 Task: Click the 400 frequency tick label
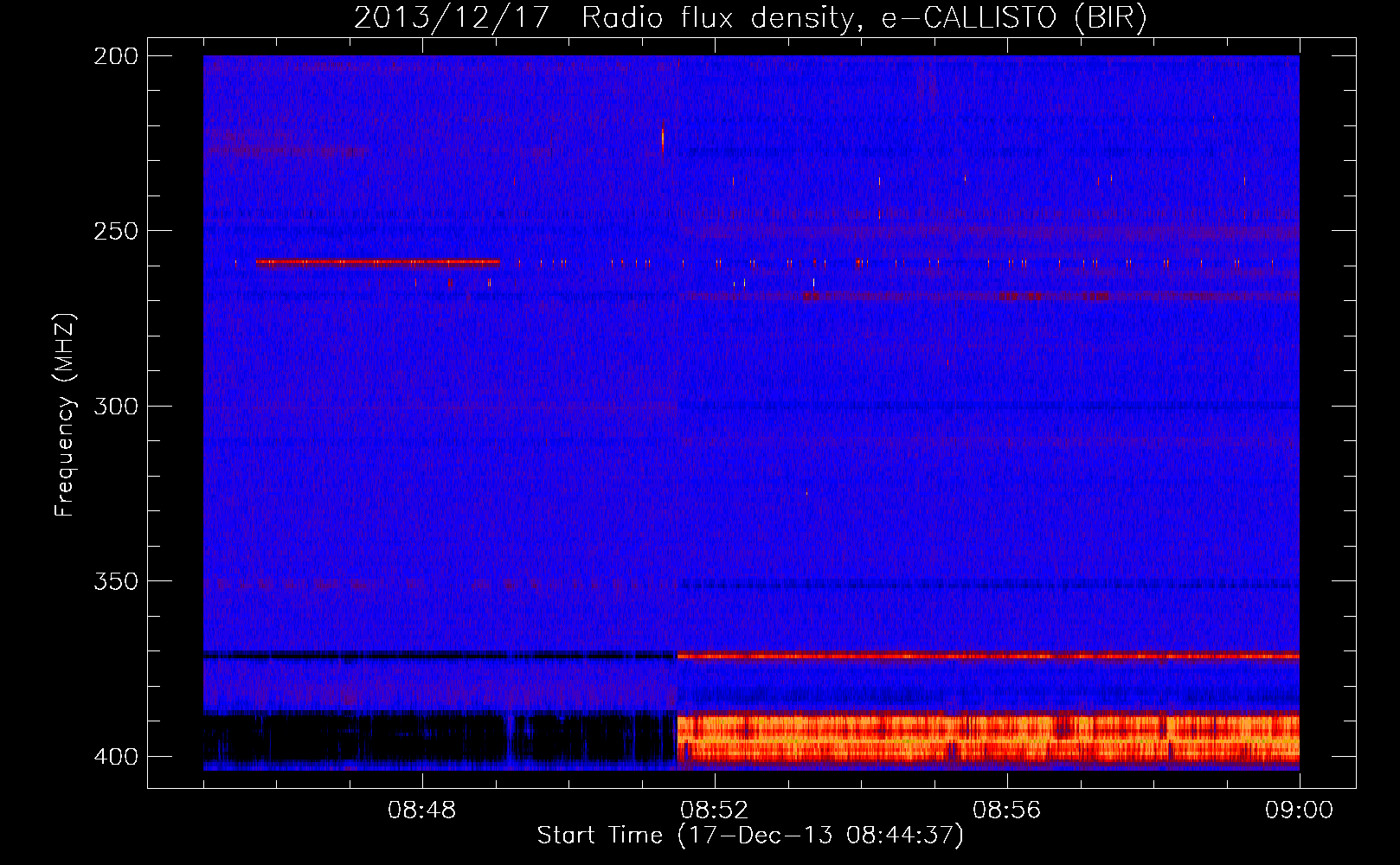[x=115, y=757]
